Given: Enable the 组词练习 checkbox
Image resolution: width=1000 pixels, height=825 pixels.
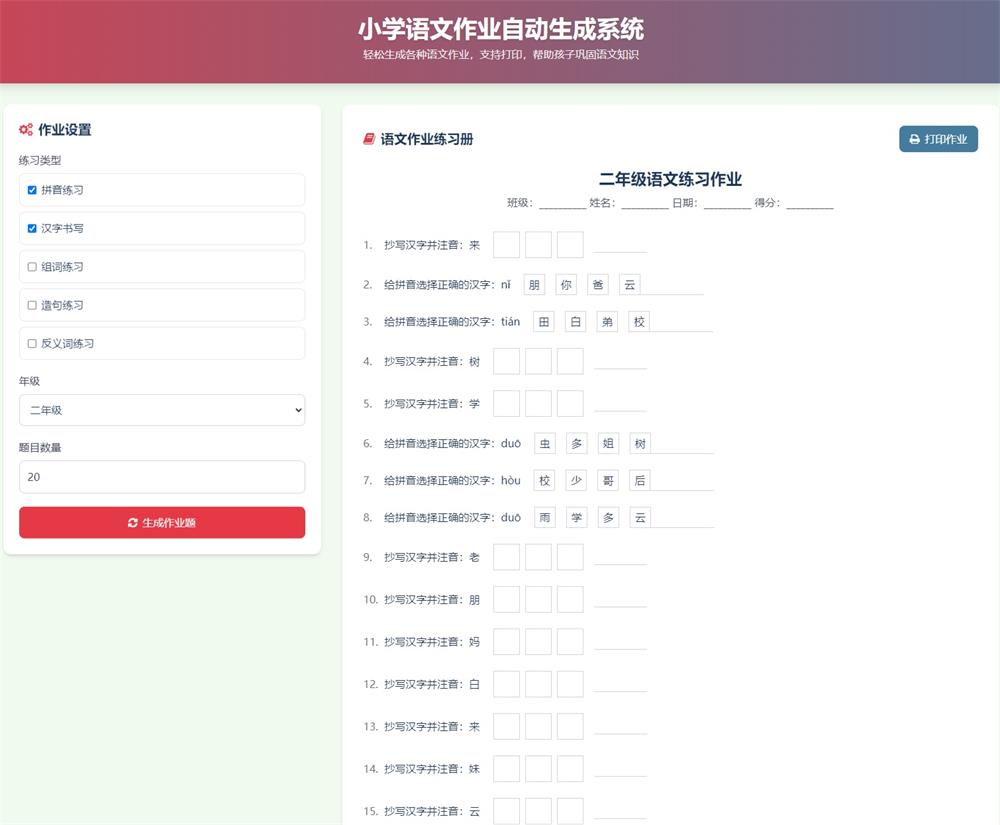Looking at the screenshot, I should [32, 266].
